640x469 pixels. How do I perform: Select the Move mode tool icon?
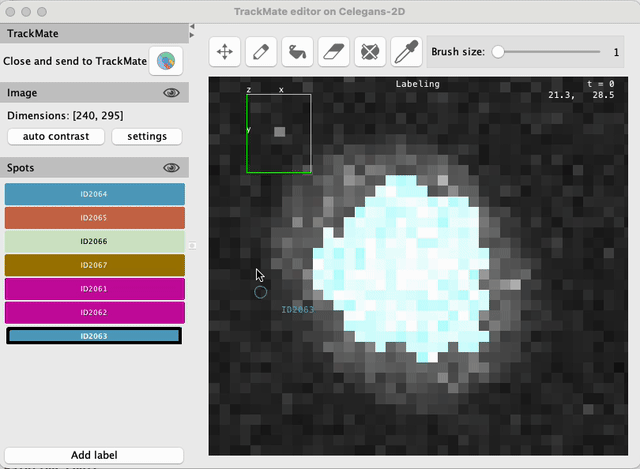pos(225,52)
